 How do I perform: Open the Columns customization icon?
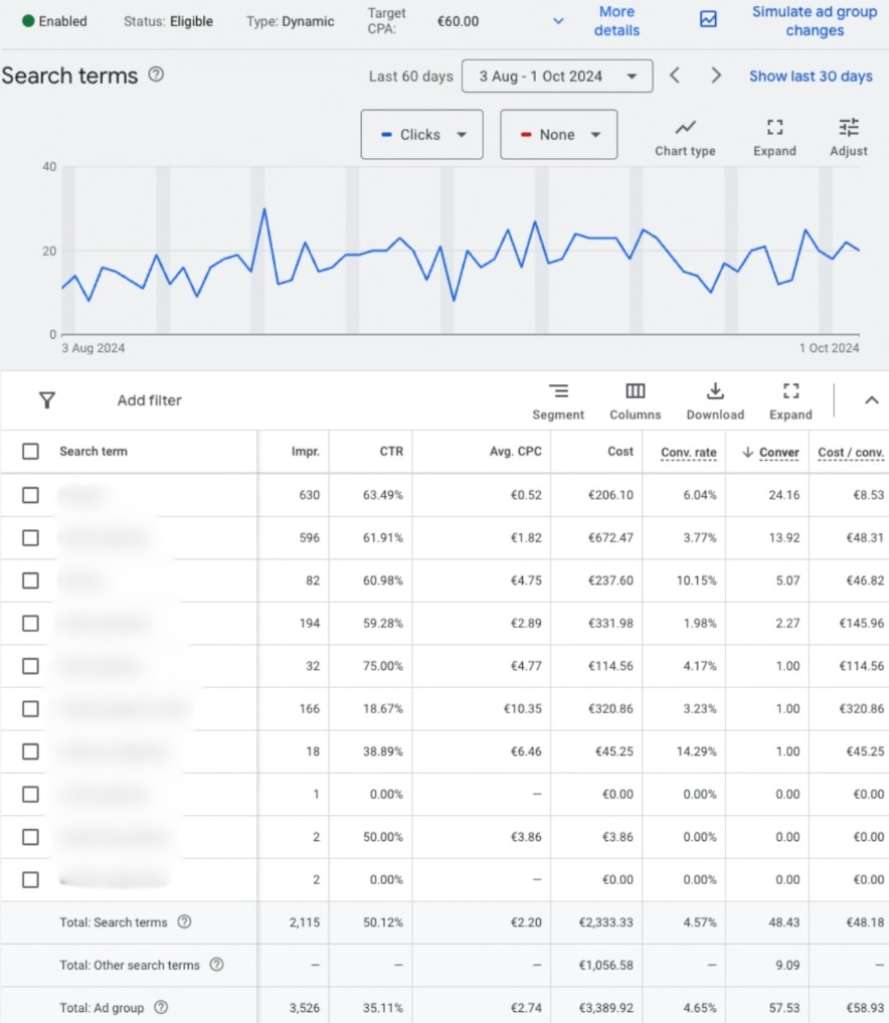635,391
